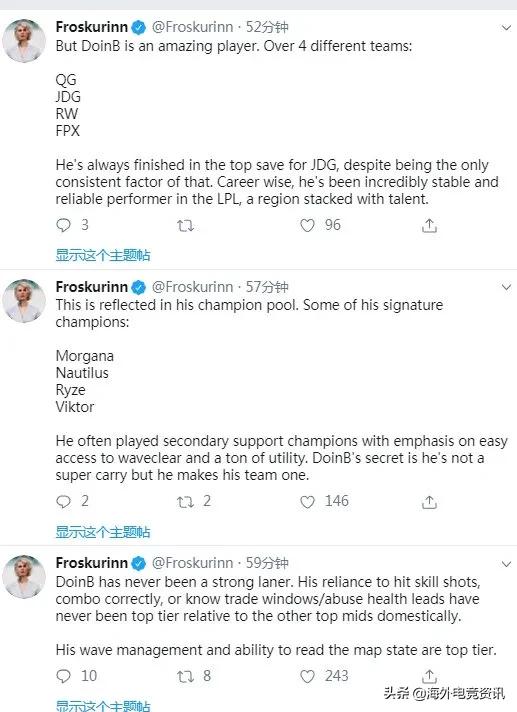517x712 pixels.
Task: Open 显示这个主题帖 link under second tweet
Action: point(103,532)
